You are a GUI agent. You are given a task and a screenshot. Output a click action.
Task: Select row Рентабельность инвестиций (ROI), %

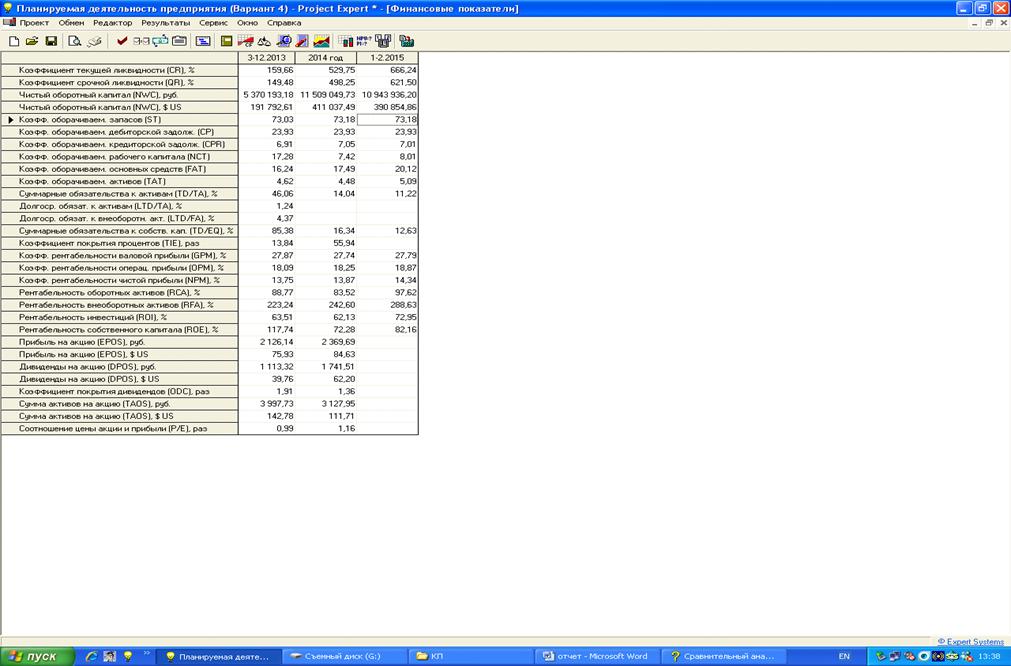tap(120, 317)
